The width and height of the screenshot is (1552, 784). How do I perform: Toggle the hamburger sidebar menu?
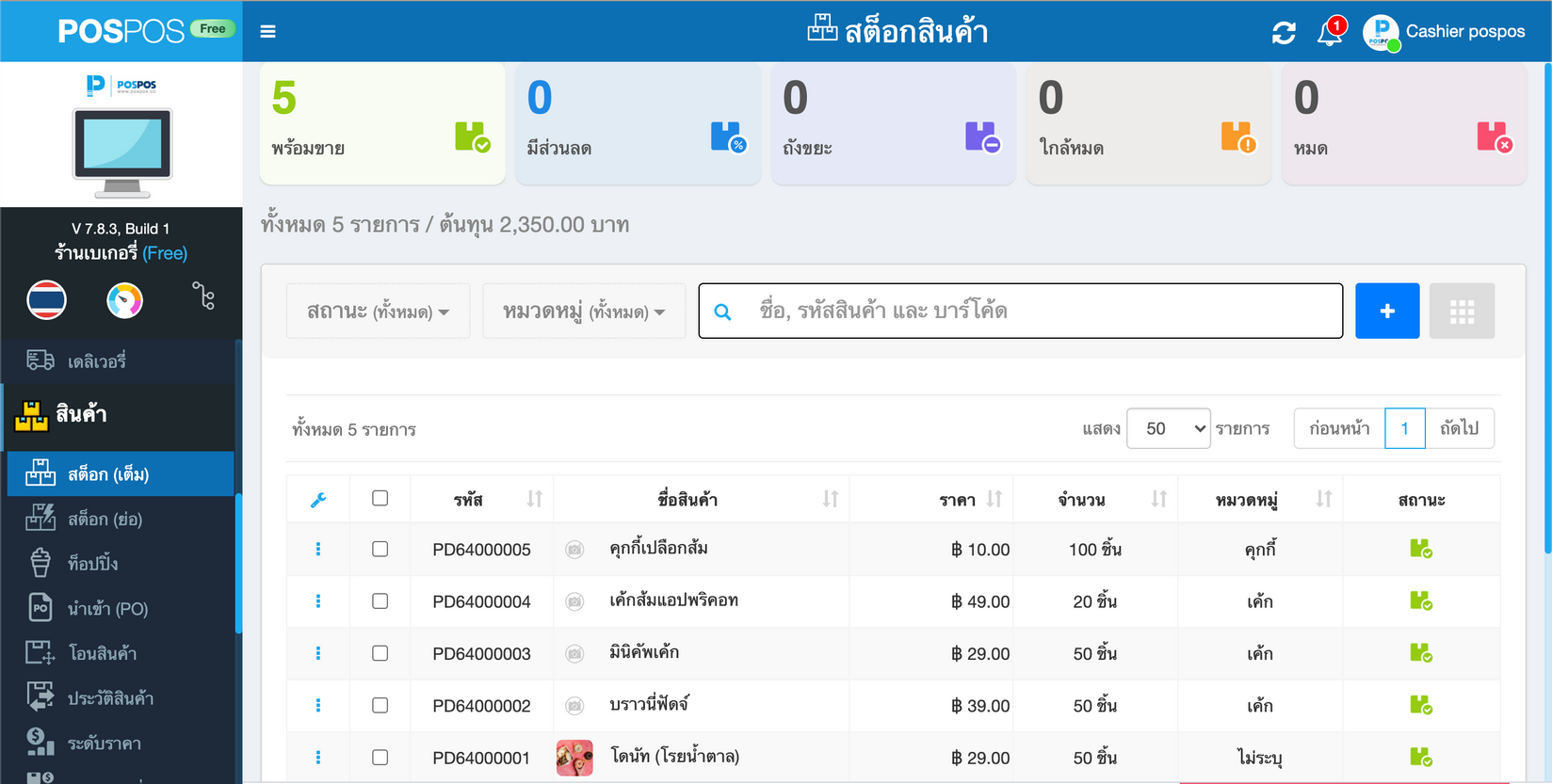click(267, 31)
